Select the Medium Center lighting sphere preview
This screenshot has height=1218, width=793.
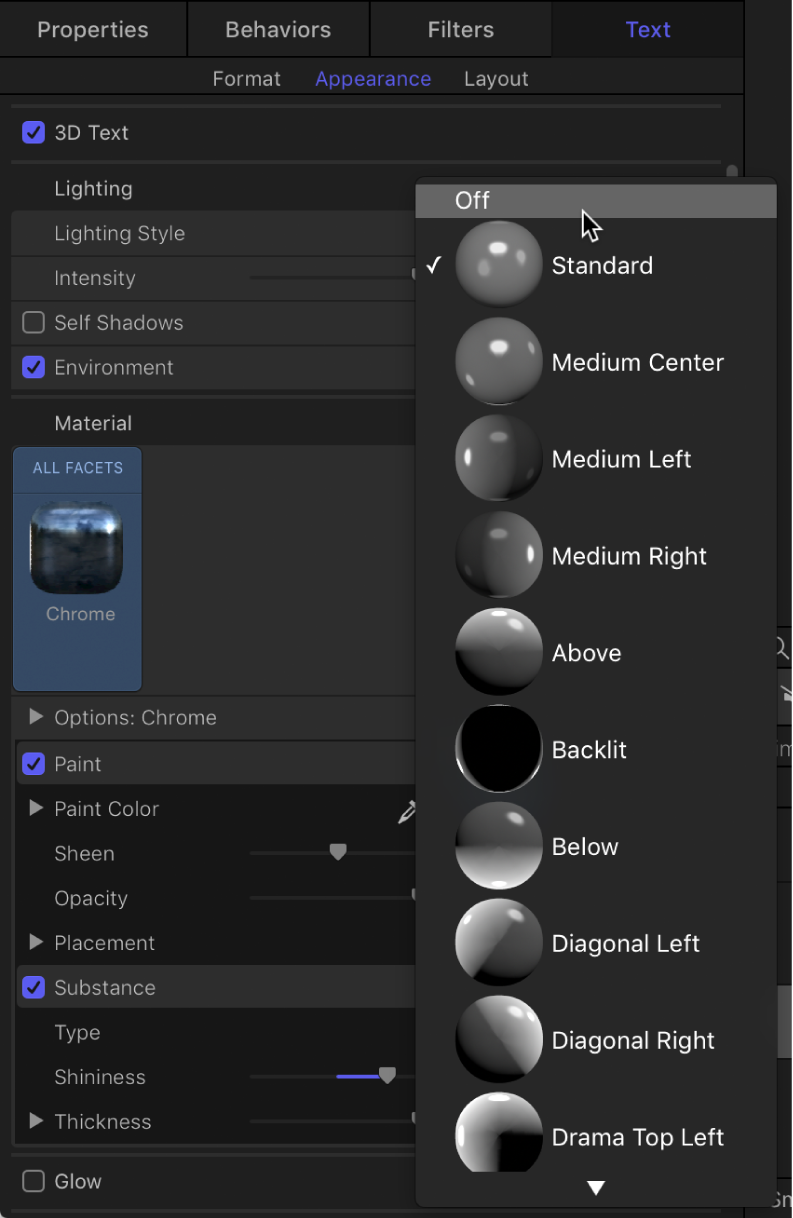[x=498, y=361]
